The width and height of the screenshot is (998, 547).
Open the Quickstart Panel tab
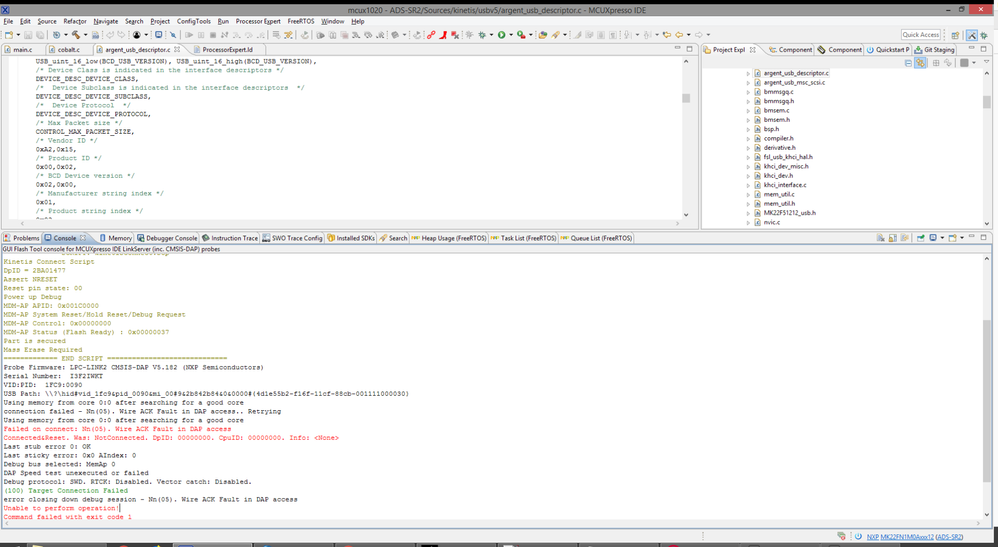click(888, 49)
